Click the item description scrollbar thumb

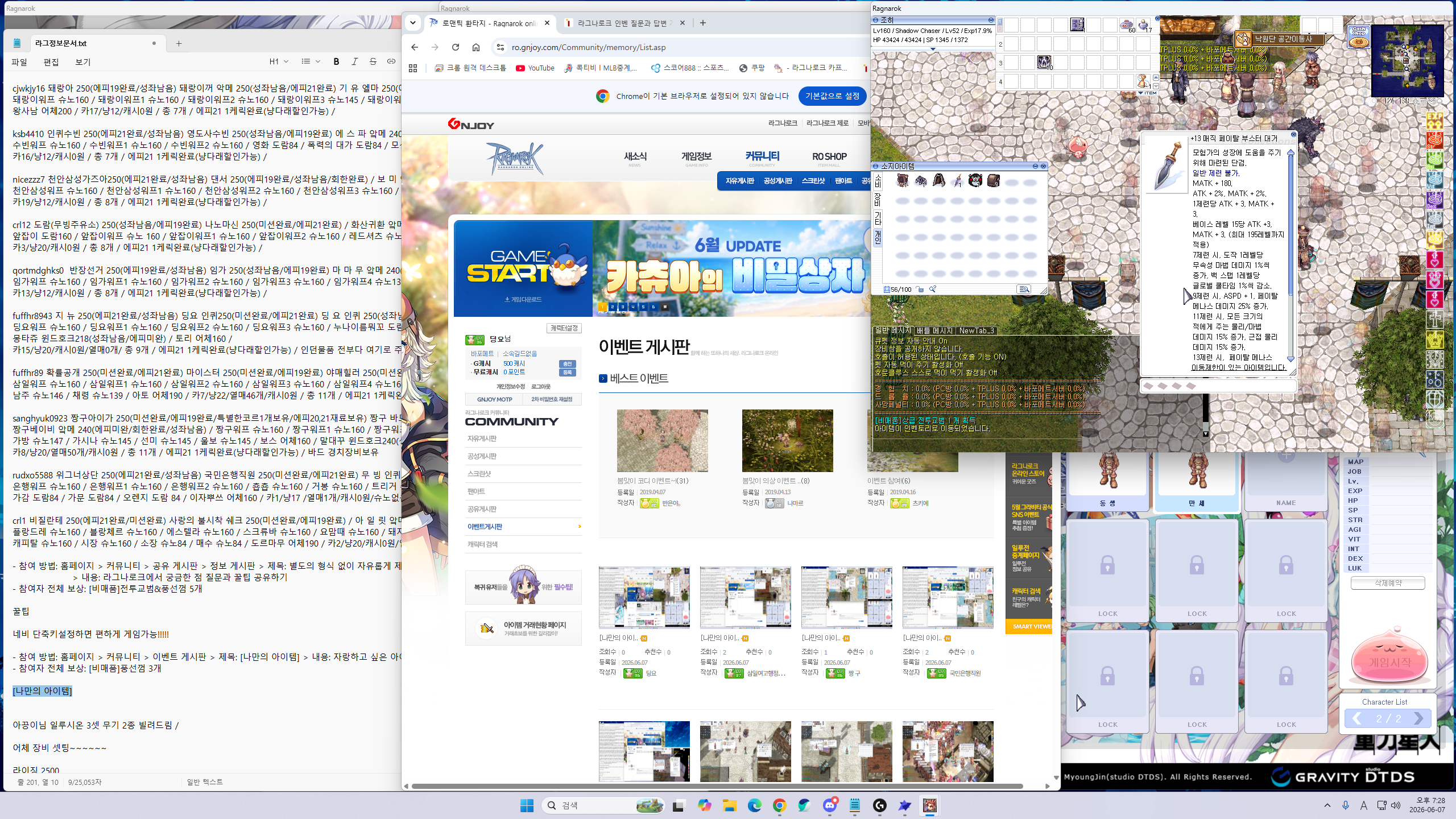pos(1290,225)
